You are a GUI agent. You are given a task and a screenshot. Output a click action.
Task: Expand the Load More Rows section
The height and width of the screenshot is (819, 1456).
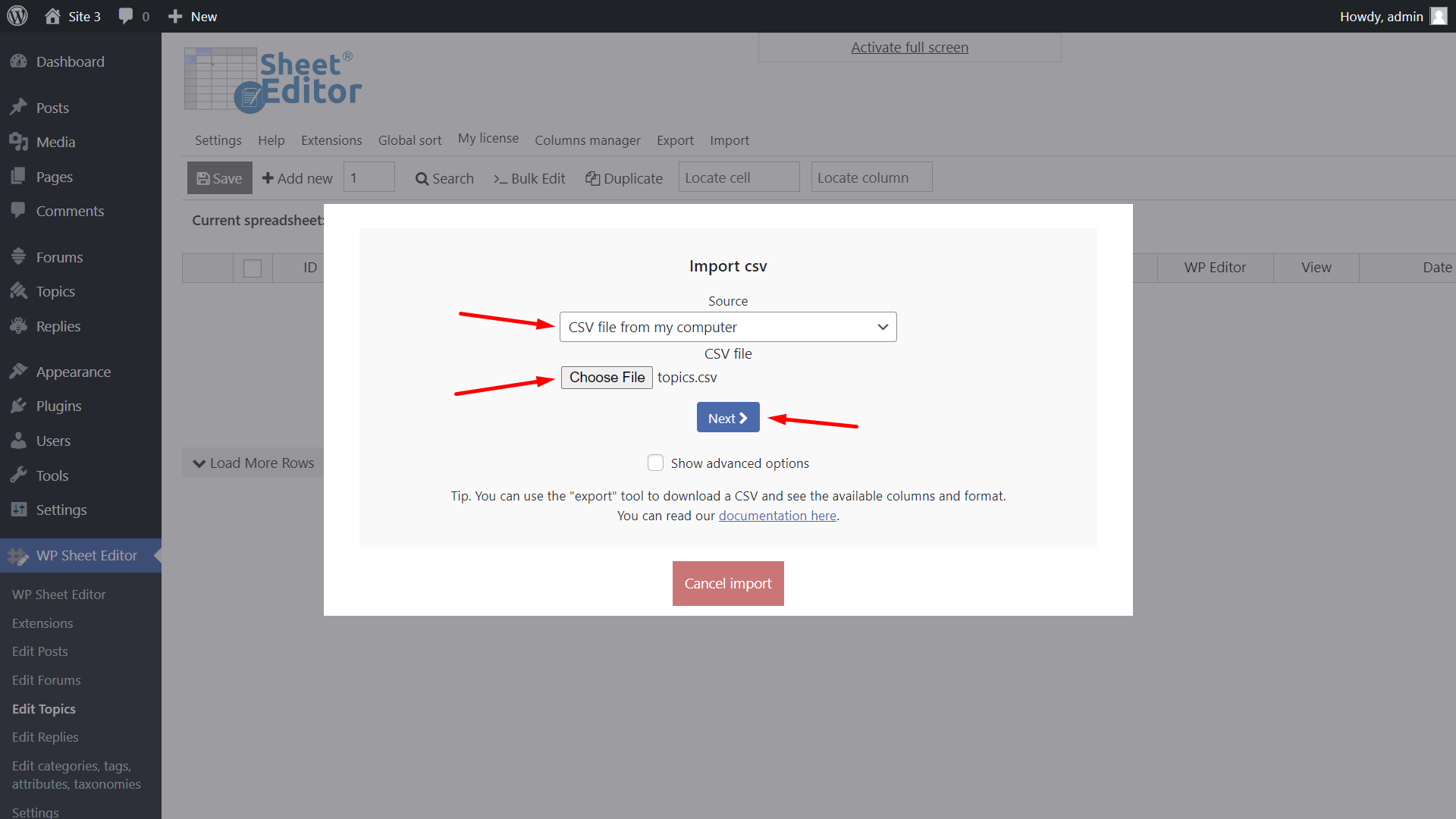[x=254, y=462]
